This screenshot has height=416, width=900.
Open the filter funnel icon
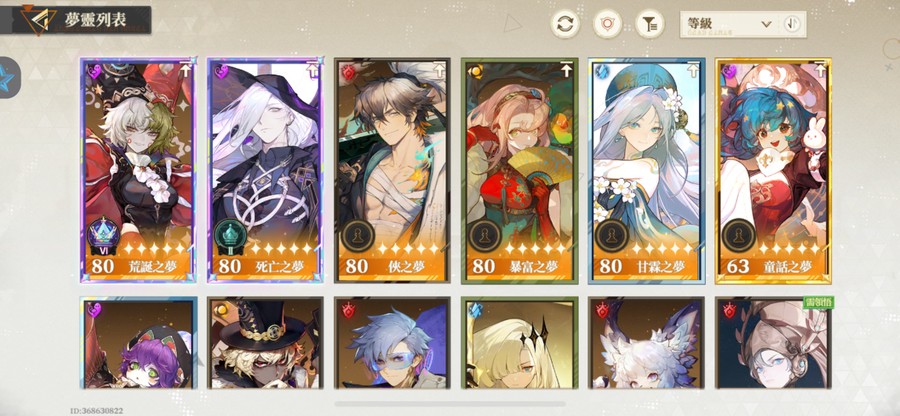click(x=650, y=25)
